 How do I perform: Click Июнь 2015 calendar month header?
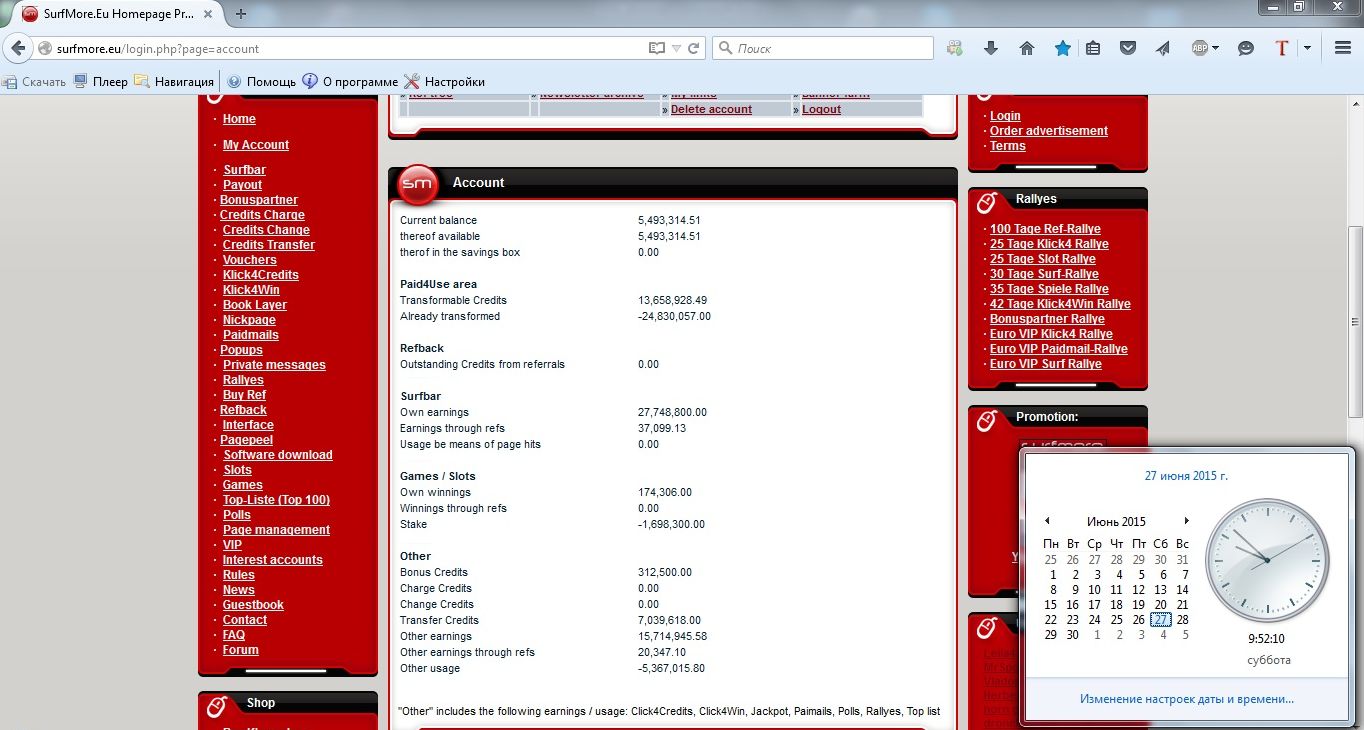(x=1116, y=522)
